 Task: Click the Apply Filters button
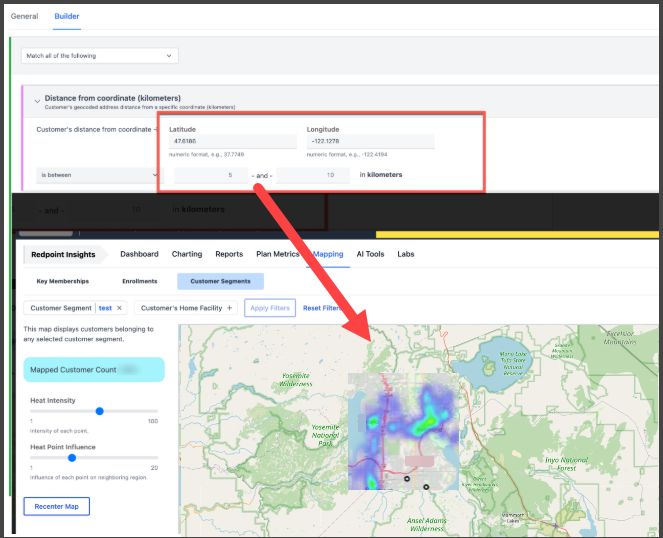pos(269,308)
